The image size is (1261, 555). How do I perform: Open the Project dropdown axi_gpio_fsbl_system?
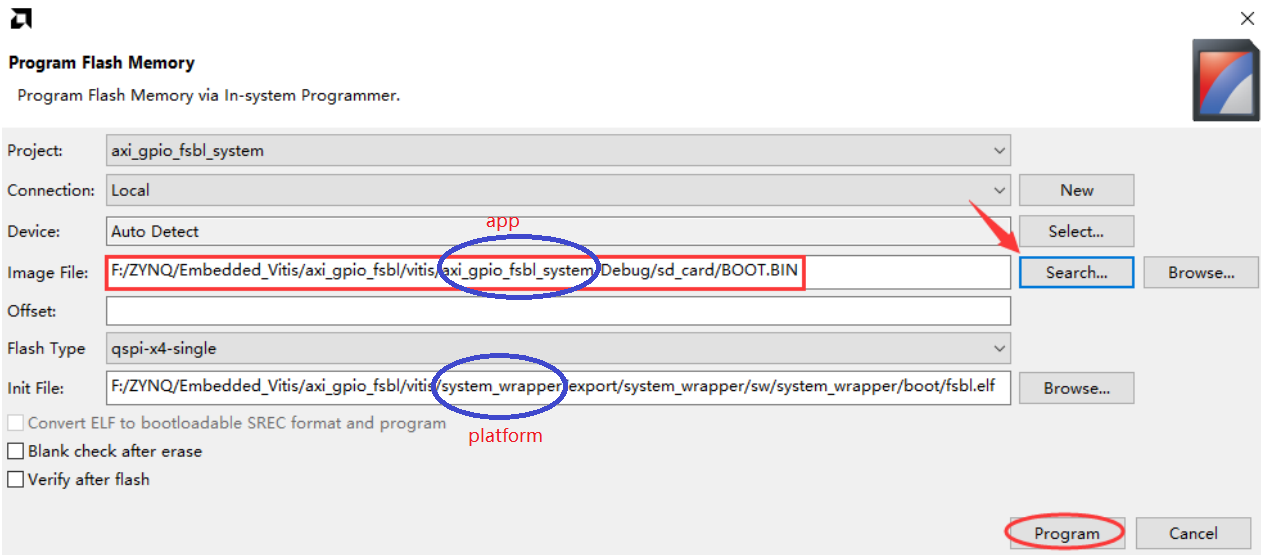558,151
